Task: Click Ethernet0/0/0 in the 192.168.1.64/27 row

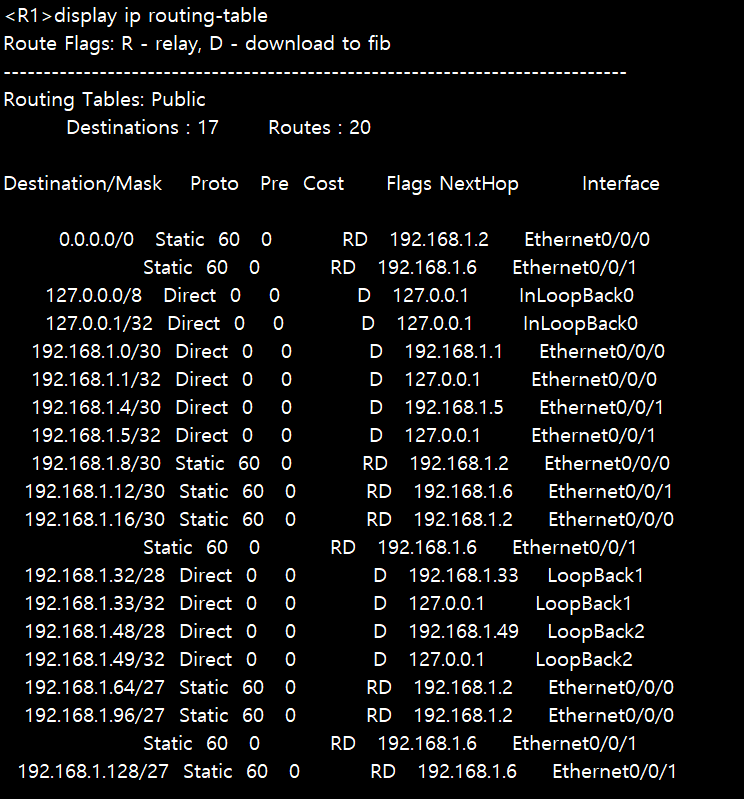Action: (611, 688)
